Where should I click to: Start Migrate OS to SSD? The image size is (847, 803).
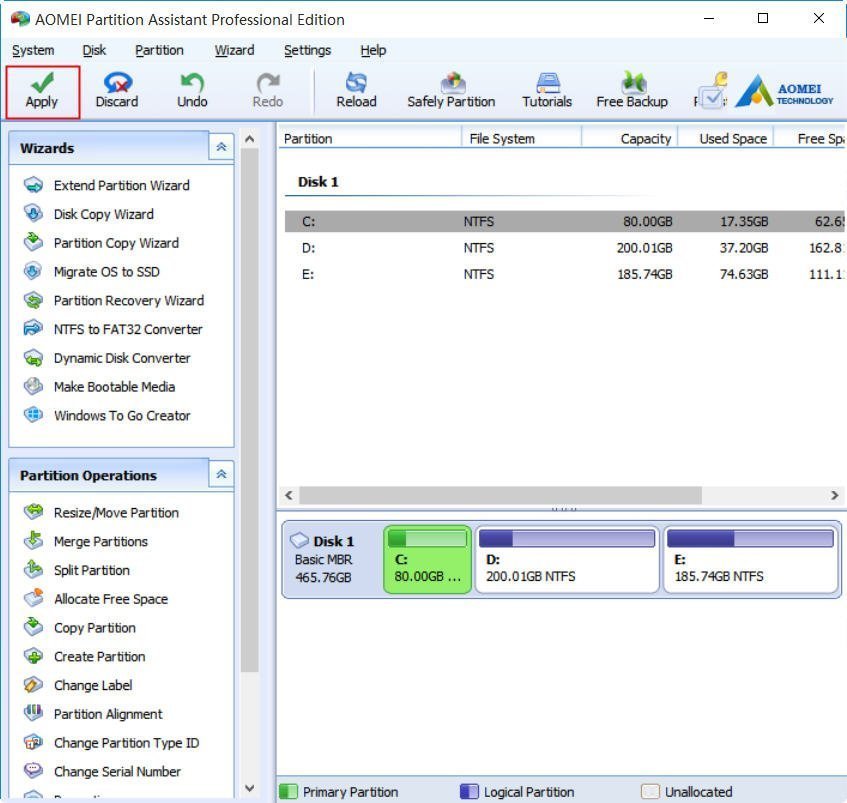point(92,272)
